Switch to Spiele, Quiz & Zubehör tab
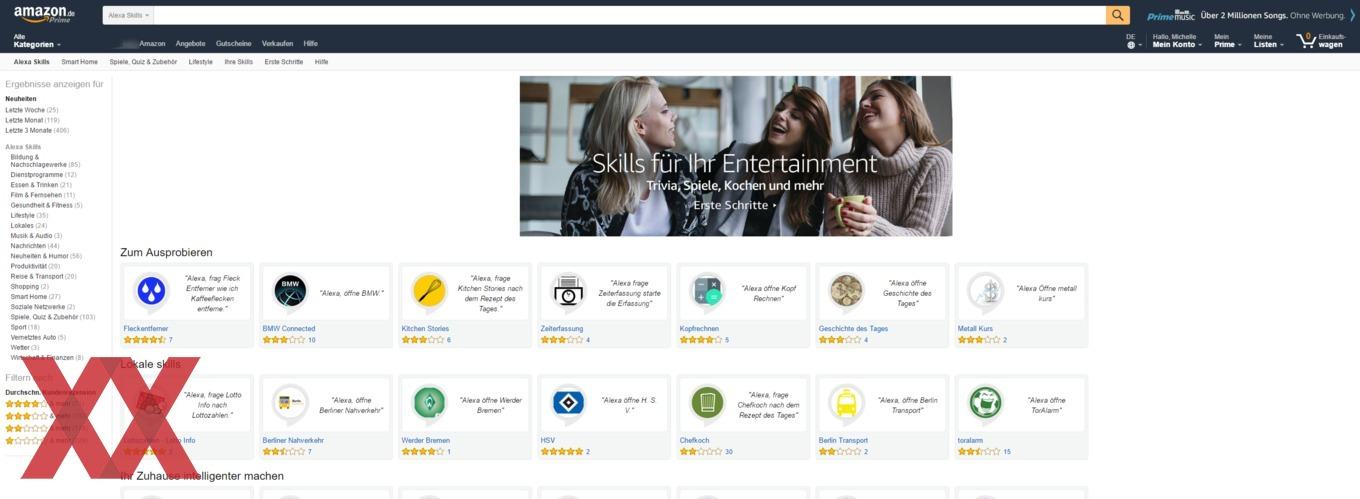This screenshot has height=499, width=1360. point(143,62)
